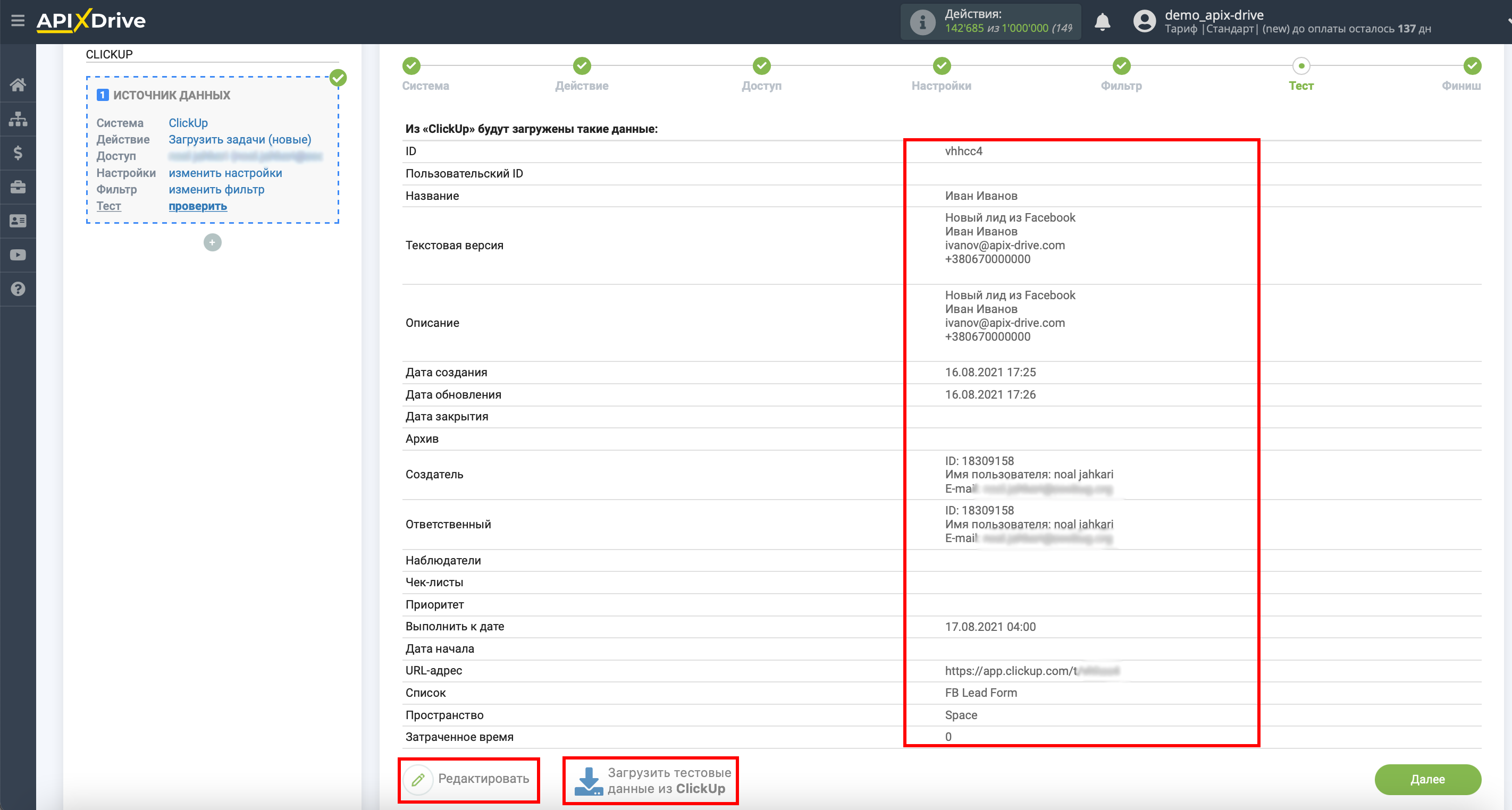Click the Приоритет row label

(434, 605)
